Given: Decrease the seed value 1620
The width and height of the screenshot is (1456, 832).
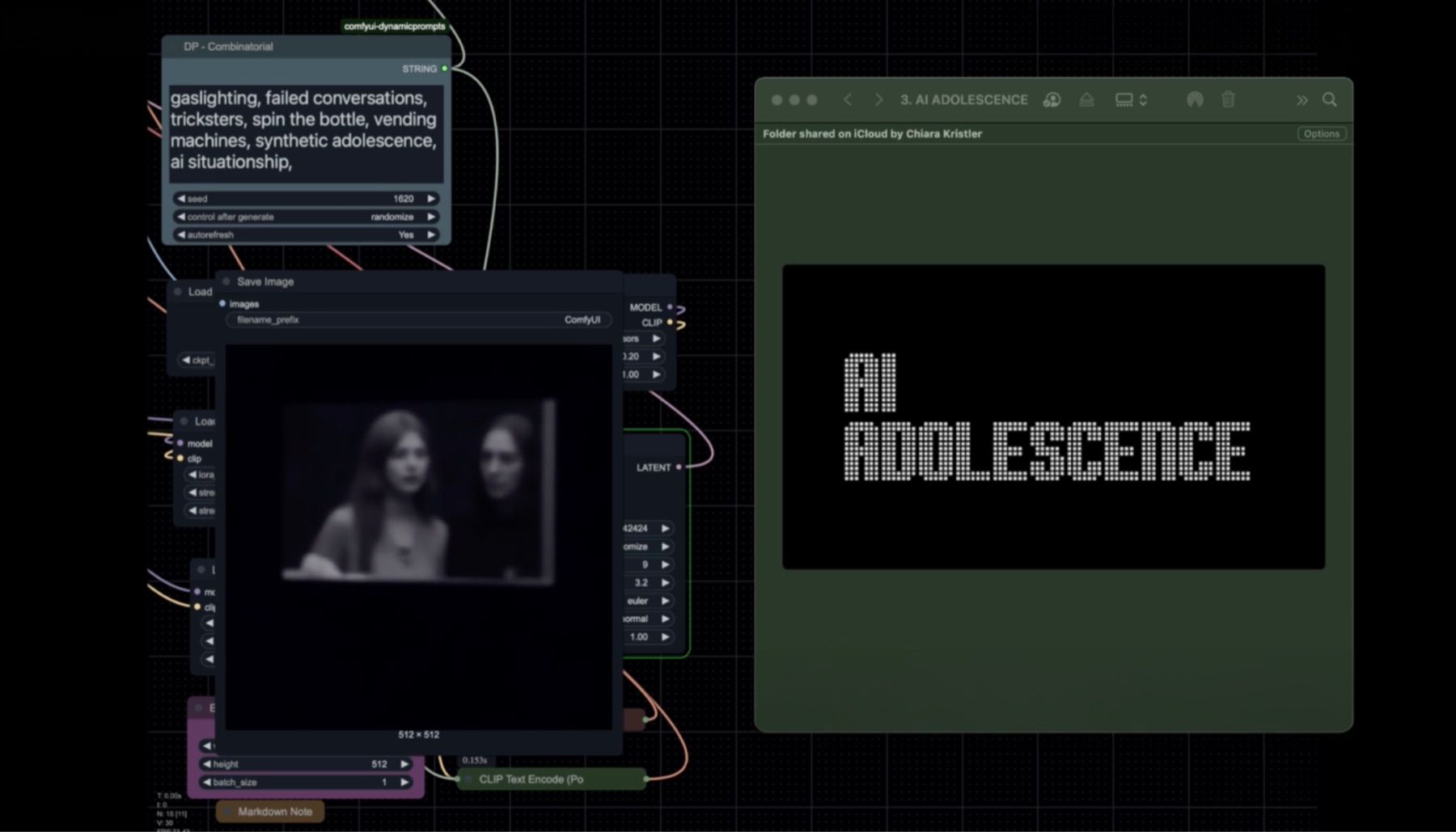Looking at the screenshot, I should coord(181,198).
